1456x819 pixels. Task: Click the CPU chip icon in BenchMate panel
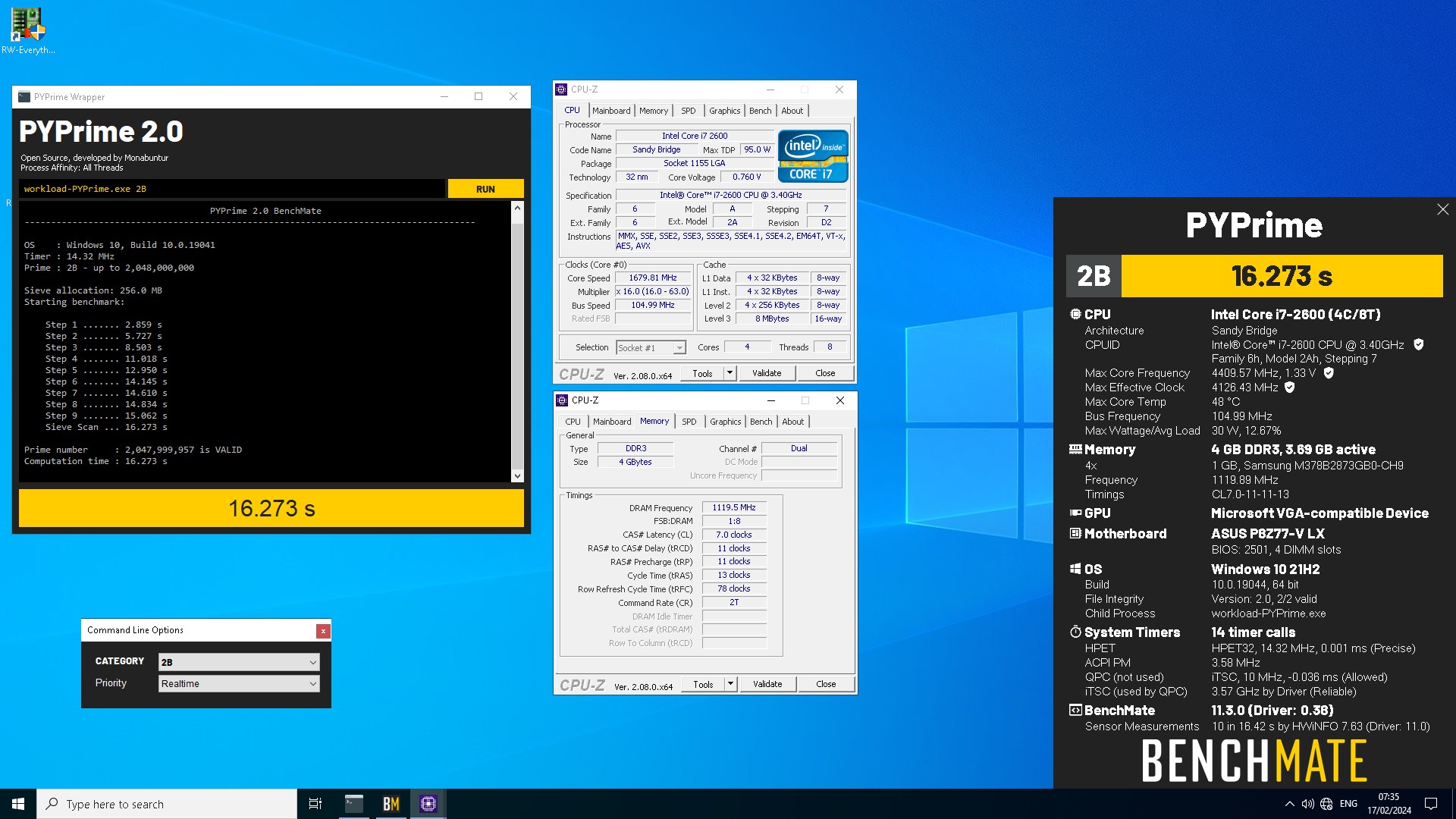pyautogui.click(x=1075, y=314)
